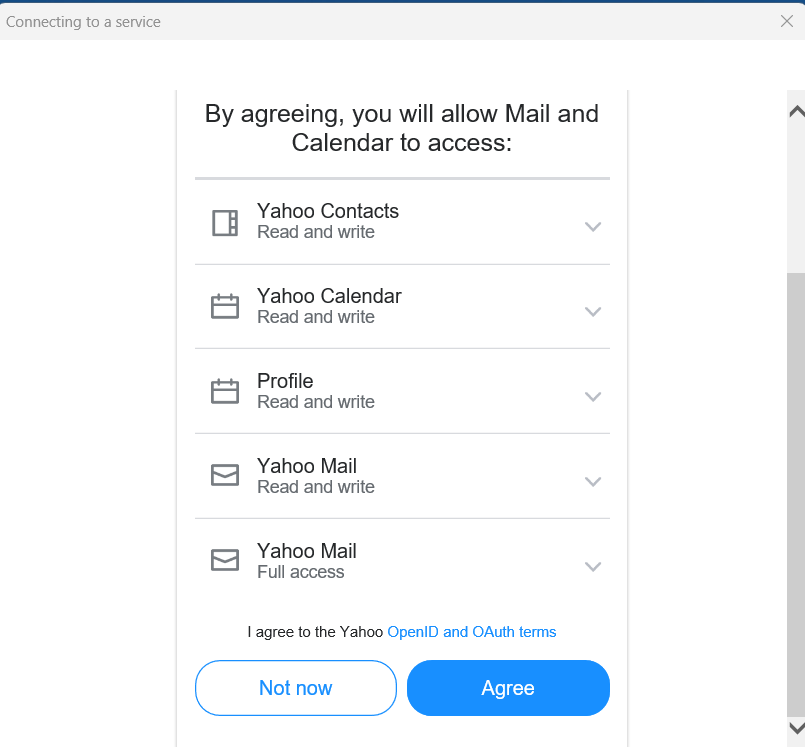This screenshot has height=747, width=805.
Task: Close the Connecting to a service dialog
Action: [x=789, y=20]
